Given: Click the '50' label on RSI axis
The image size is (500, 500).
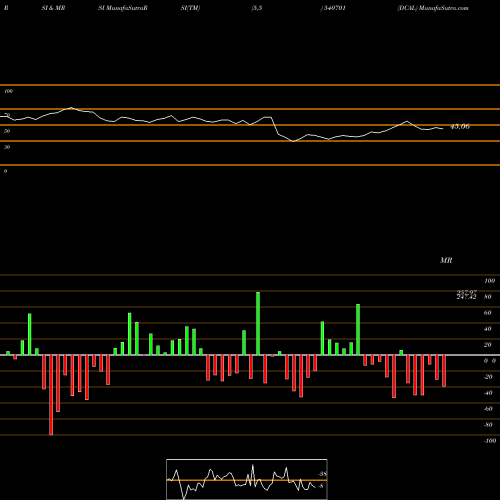Looking at the screenshot, I should coord(7,131).
